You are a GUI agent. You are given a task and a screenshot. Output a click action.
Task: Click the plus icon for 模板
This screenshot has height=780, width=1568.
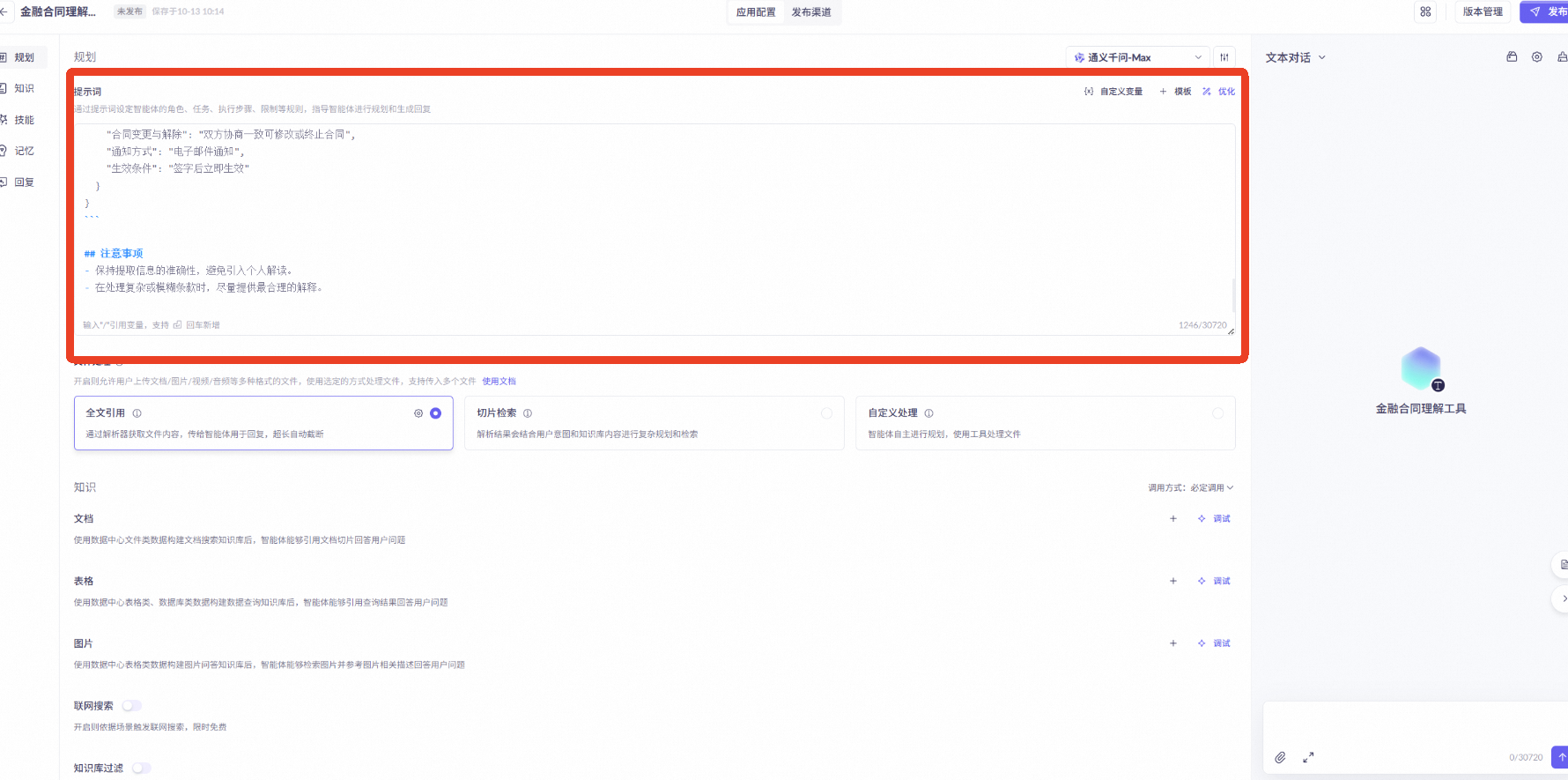(1163, 92)
